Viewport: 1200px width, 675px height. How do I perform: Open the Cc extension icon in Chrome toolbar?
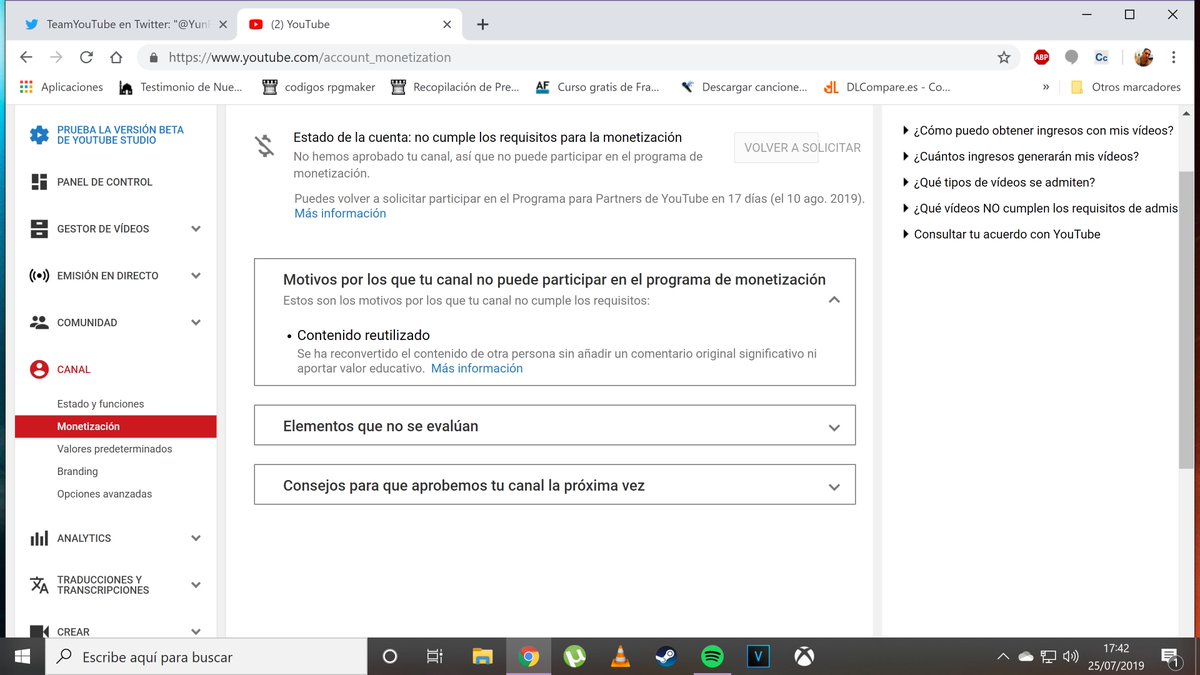click(1101, 58)
